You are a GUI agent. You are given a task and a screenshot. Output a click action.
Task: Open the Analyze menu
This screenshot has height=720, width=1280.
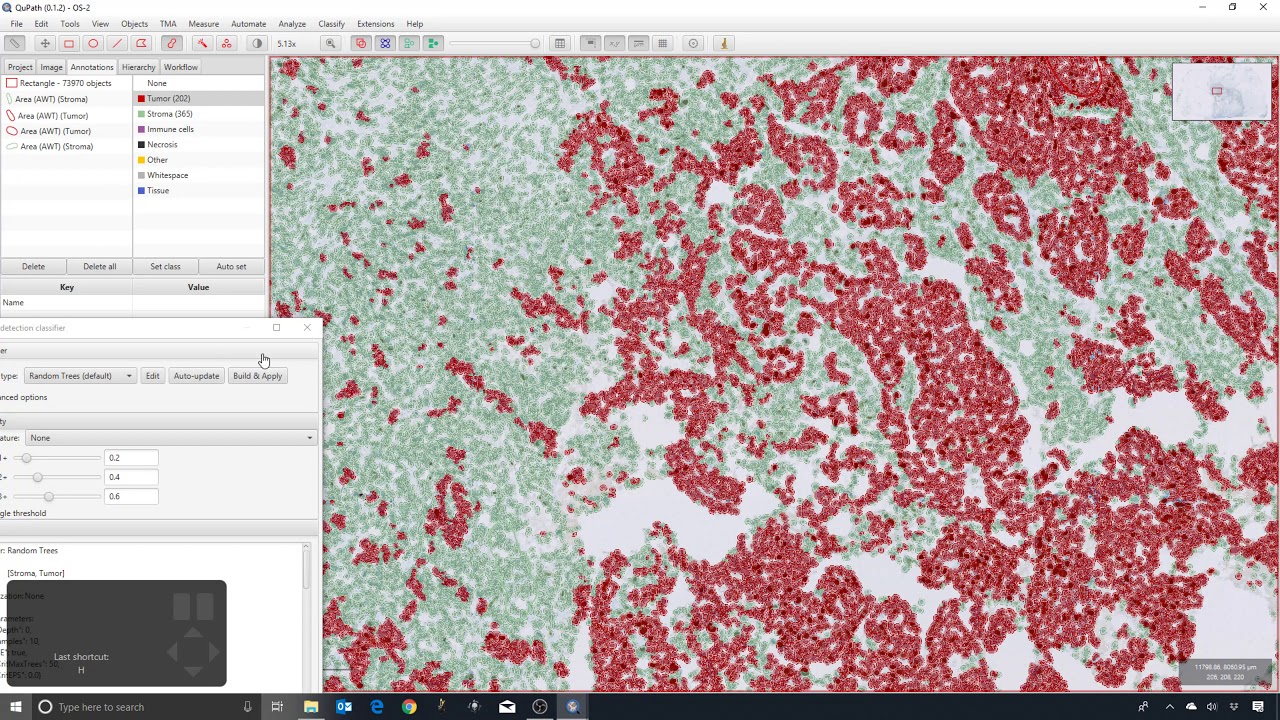(x=292, y=23)
